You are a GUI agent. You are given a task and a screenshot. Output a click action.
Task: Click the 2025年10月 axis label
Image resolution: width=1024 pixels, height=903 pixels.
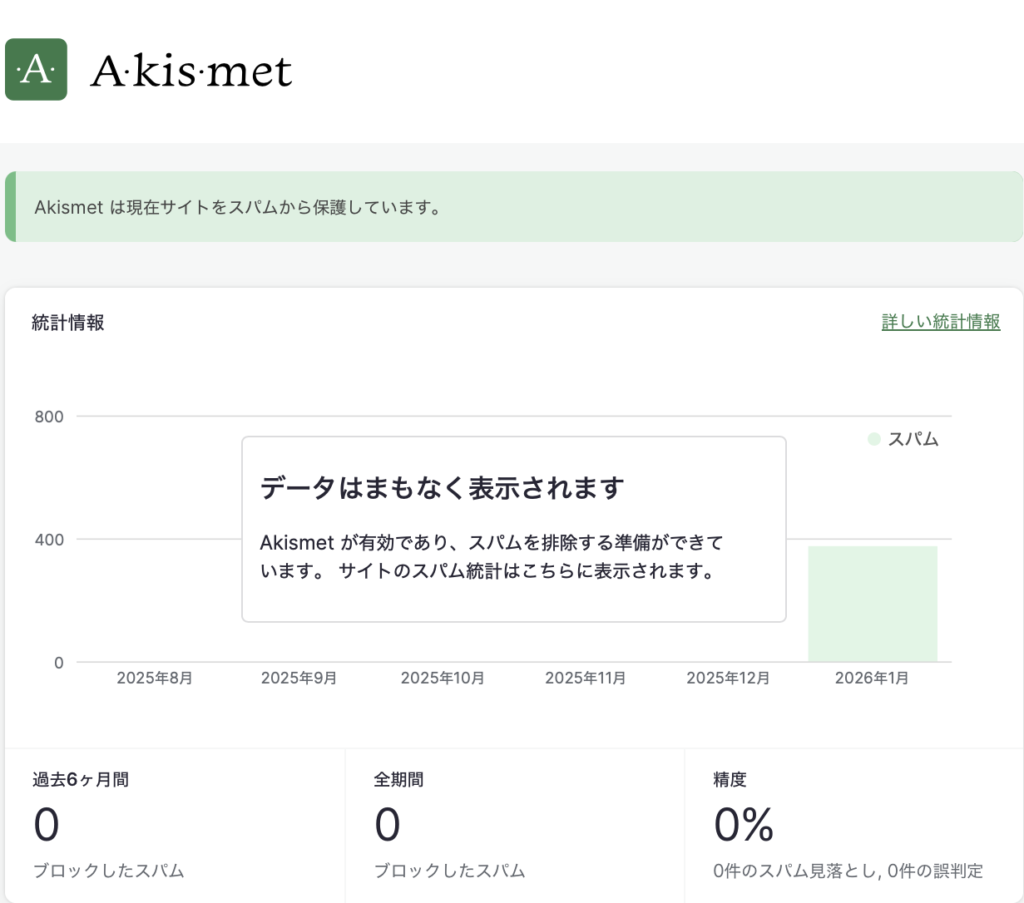pyautogui.click(x=443, y=678)
